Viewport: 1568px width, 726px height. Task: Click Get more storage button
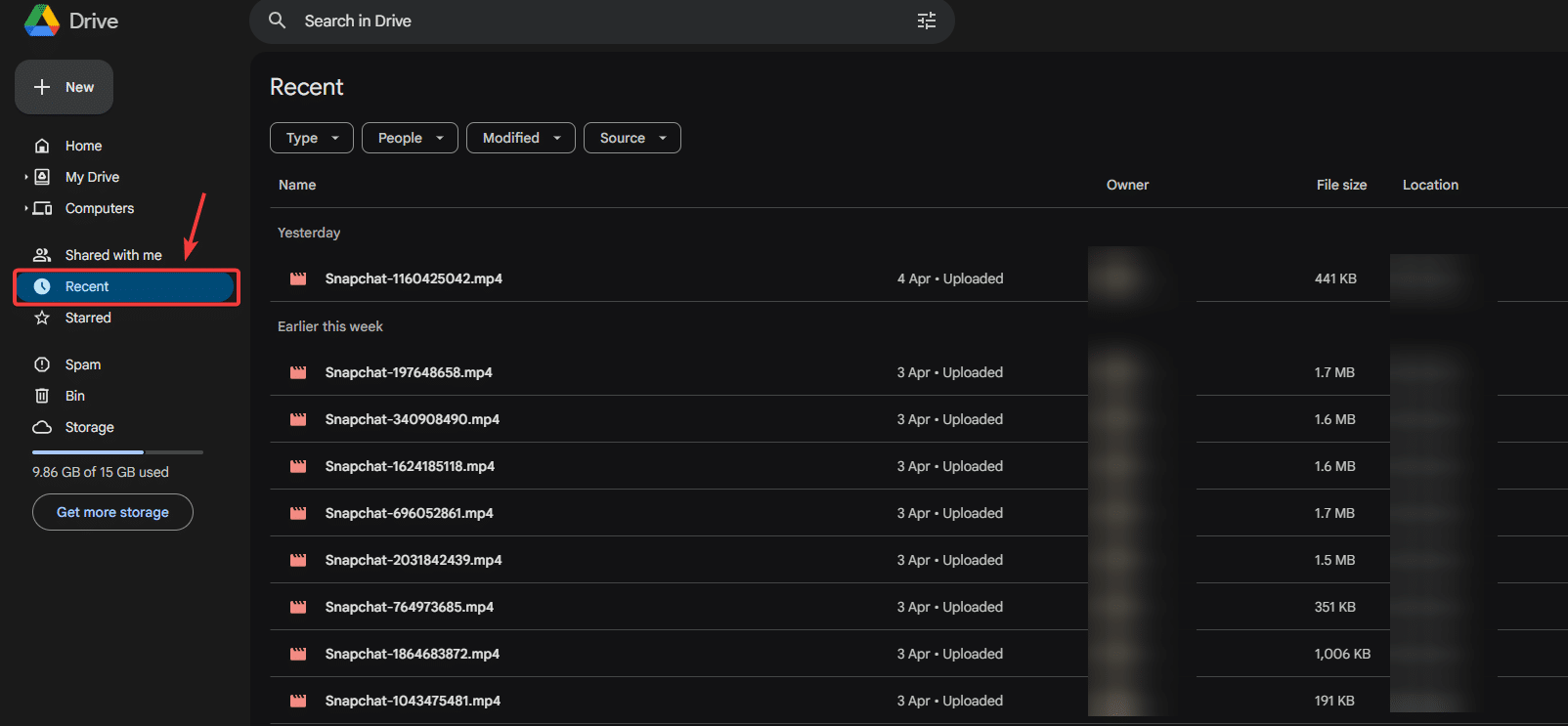tap(112, 512)
